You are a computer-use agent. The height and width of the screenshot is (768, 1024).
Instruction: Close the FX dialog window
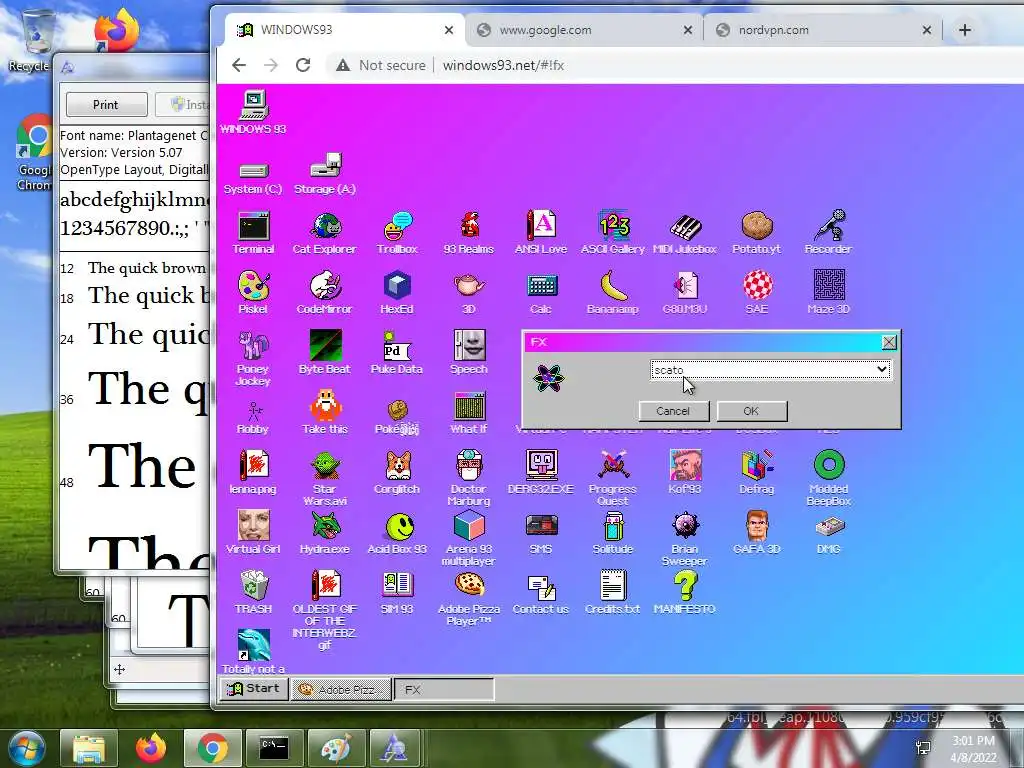click(889, 342)
